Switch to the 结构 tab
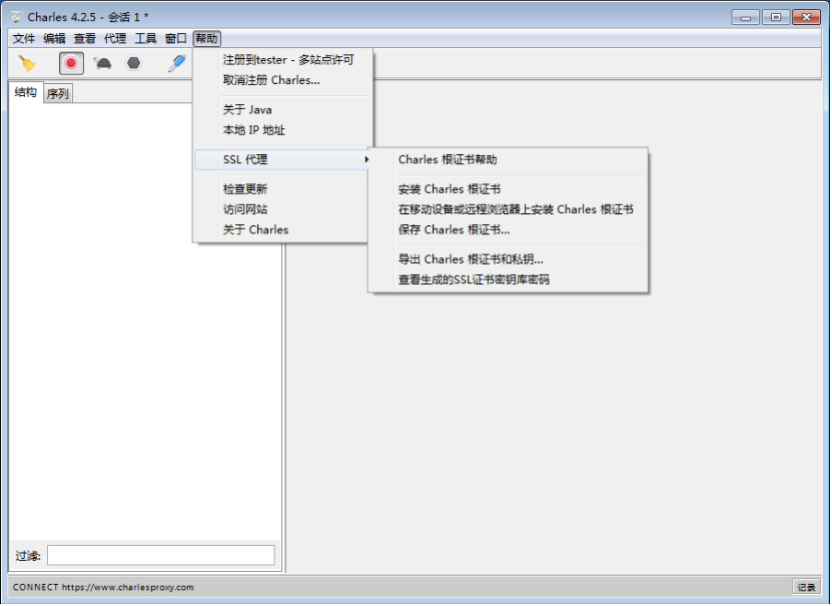The height and width of the screenshot is (606, 832). [25, 92]
